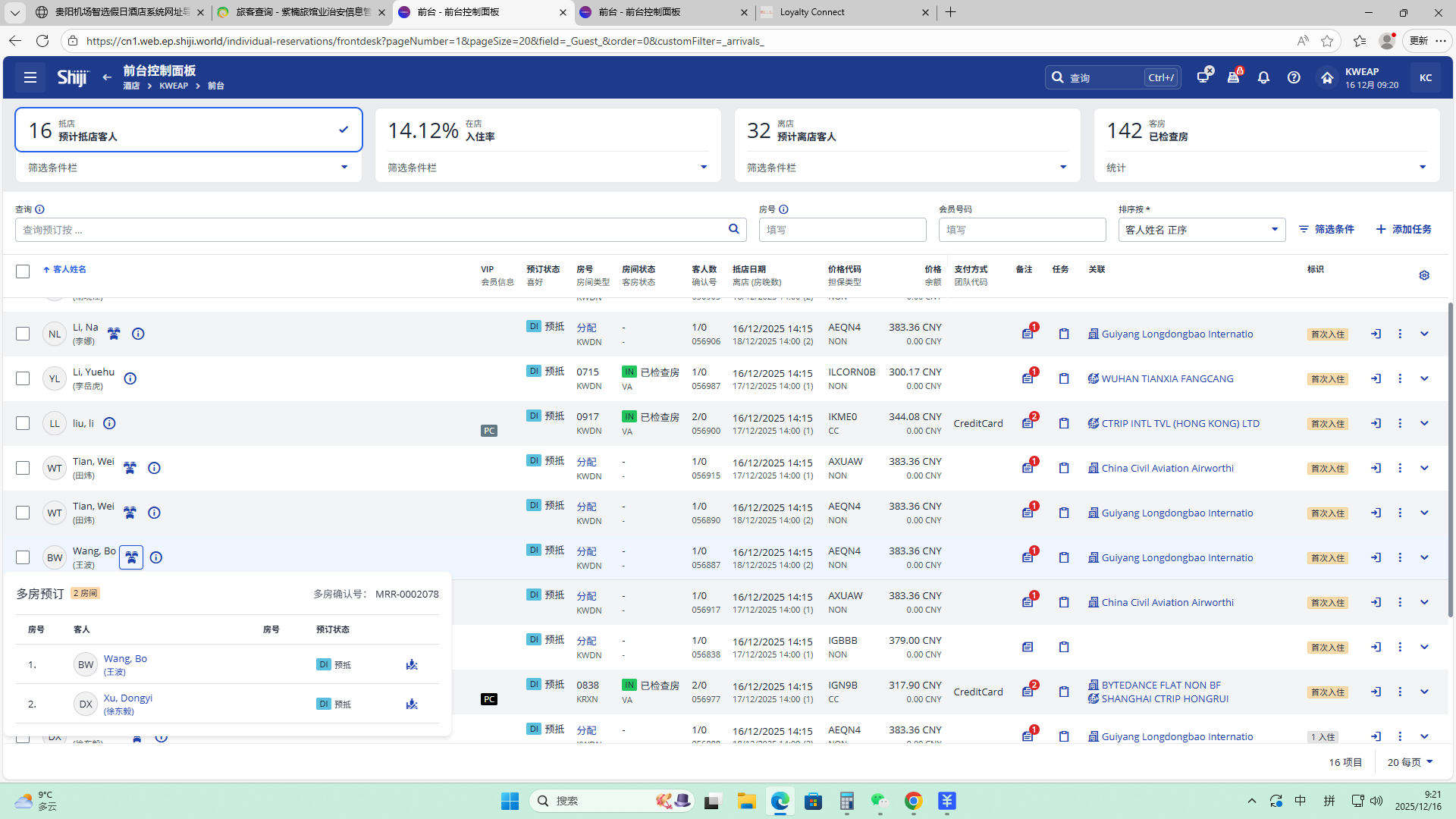Image resolution: width=1456 pixels, height=819 pixels.
Task: Expand the row details for Li, Na
Action: point(1424,334)
